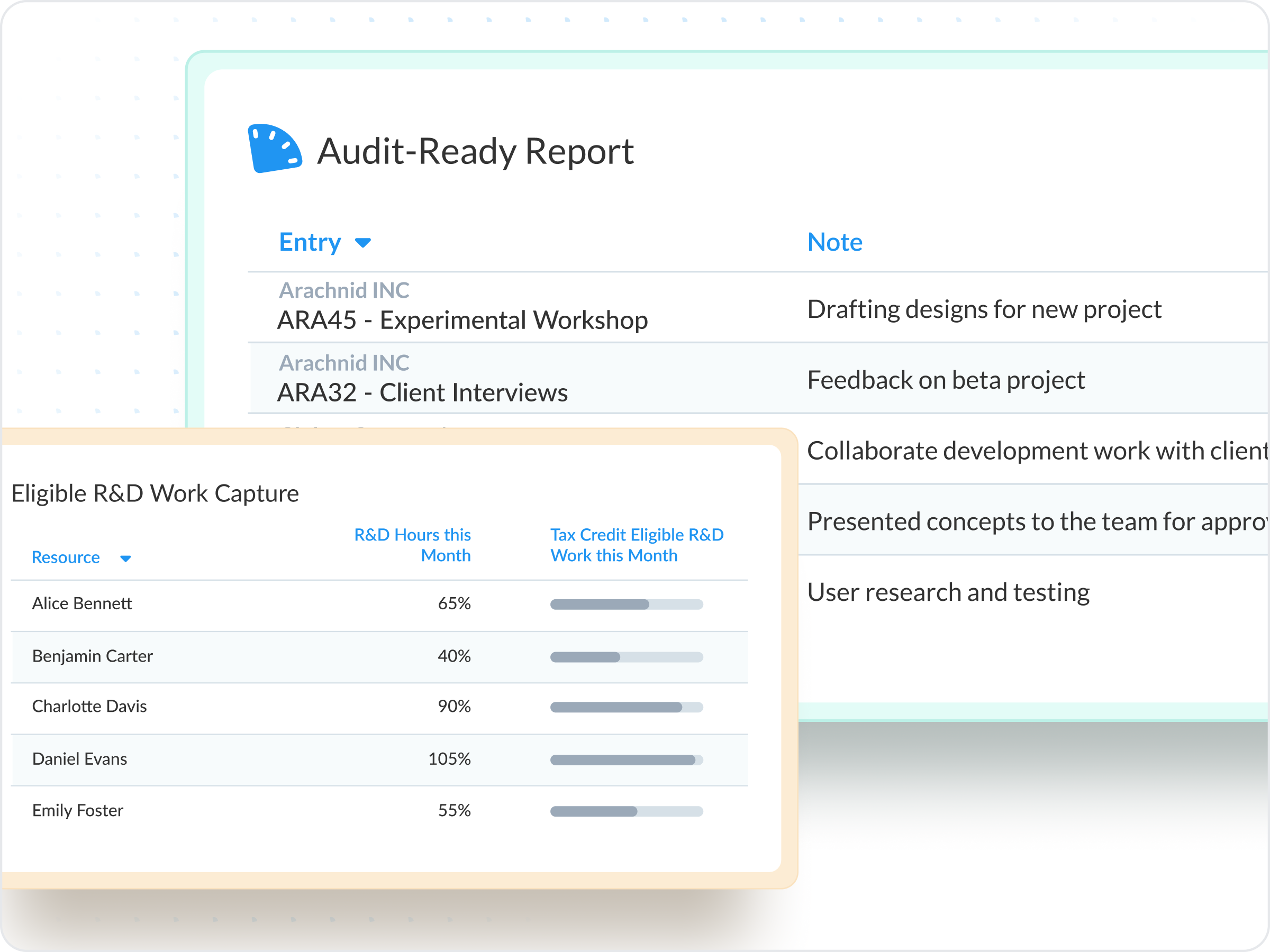Click the Eligible R&D Work Capture title
1270x952 pixels.
(x=155, y=493)
